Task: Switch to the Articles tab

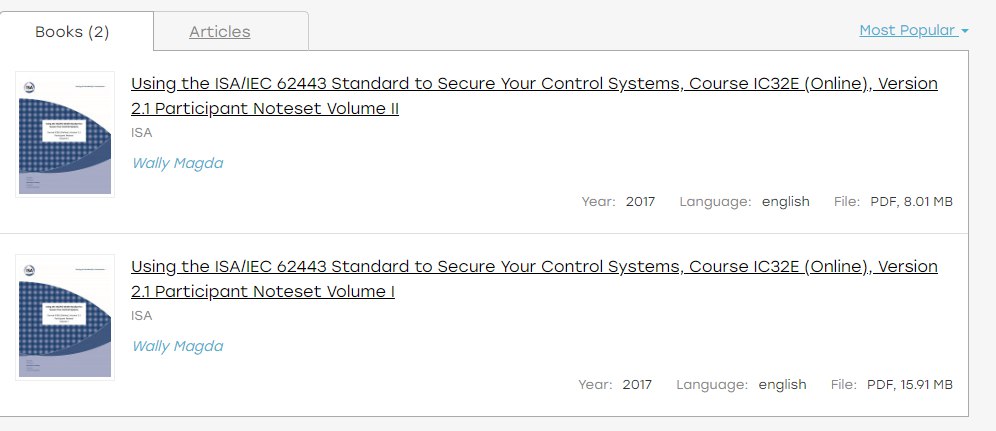Action: tap(219, 31)
